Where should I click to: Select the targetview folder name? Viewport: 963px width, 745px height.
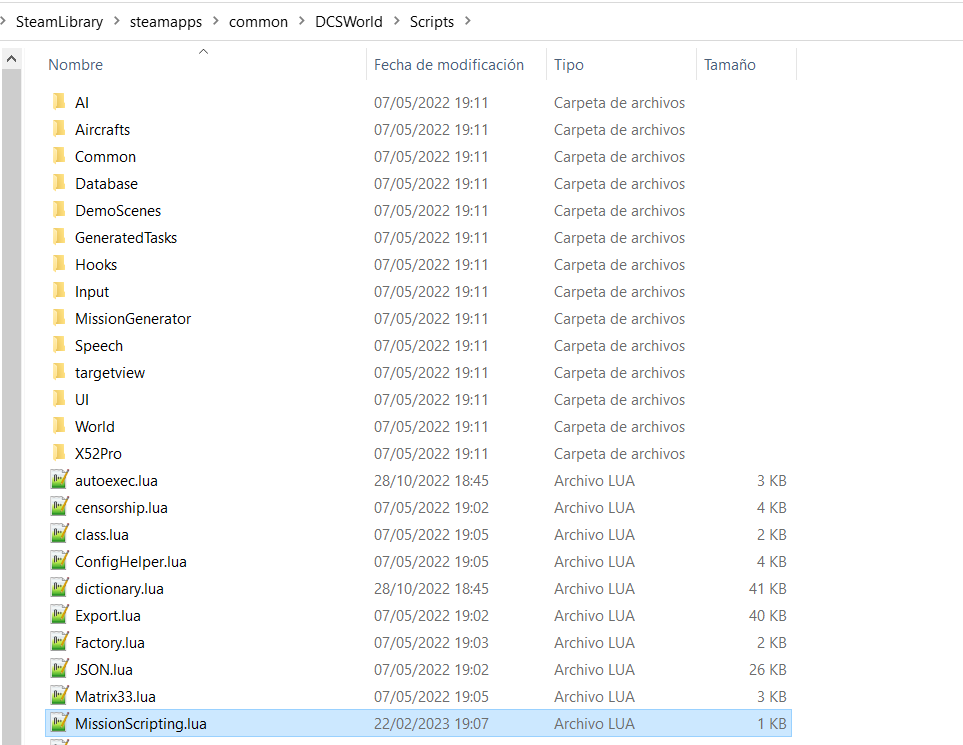coord(110,373)
